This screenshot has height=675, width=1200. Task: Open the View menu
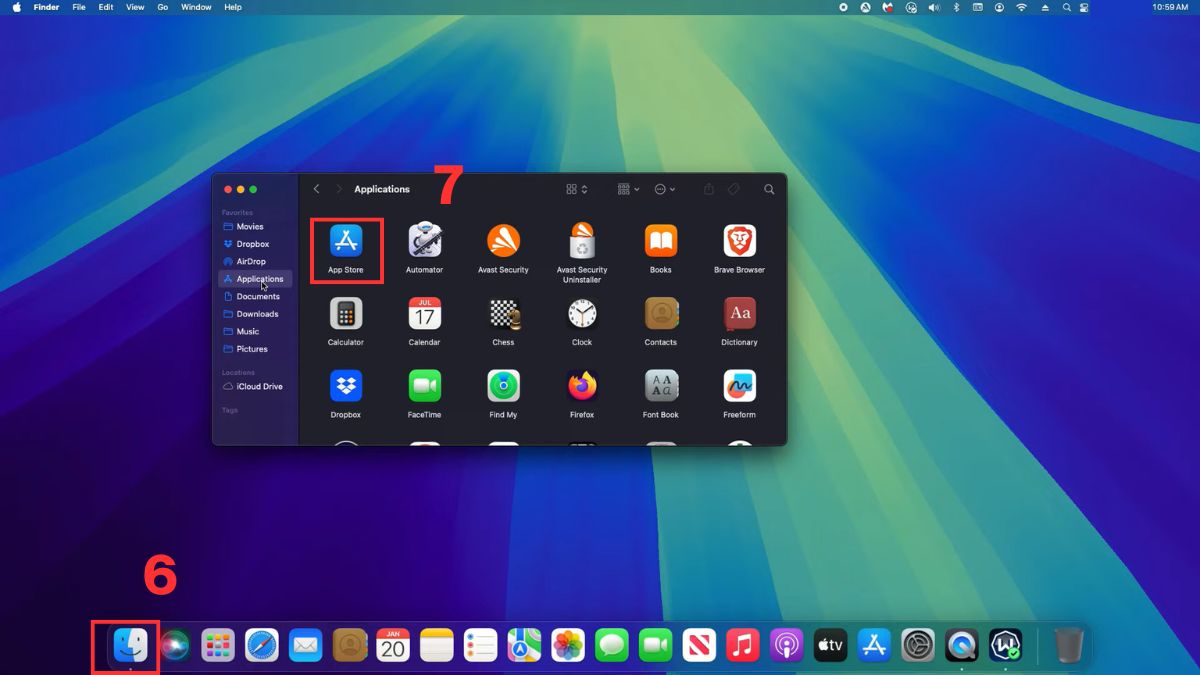(135, 7)
